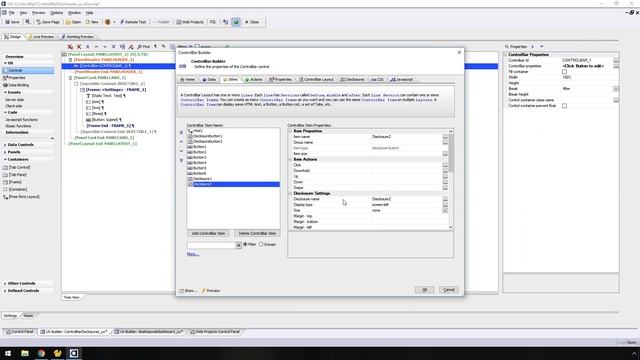Click the New toolbar button
The width and height of the screenshot is (640, 360).
coord(92,22)
